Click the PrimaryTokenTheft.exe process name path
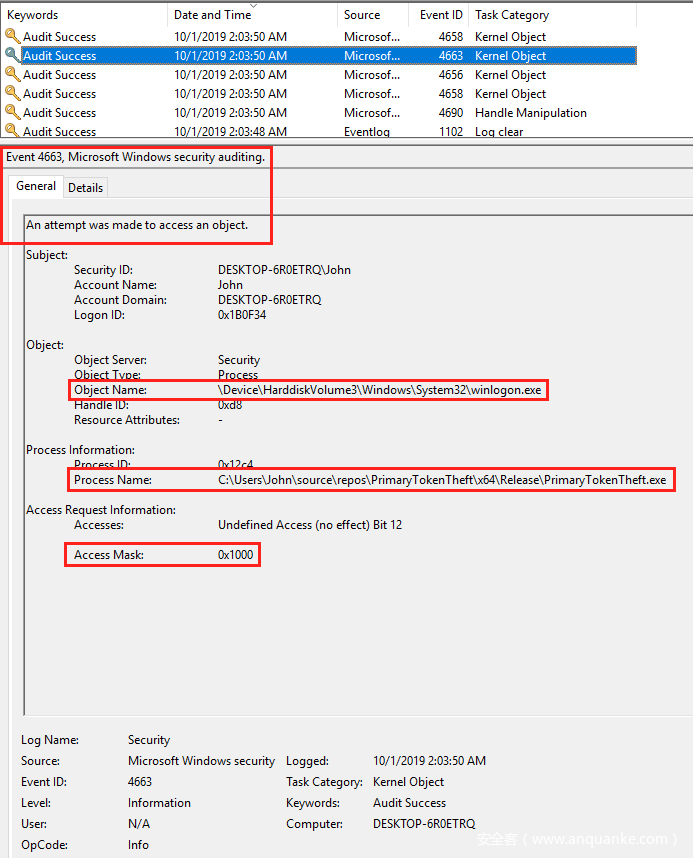This screenshot has height=858, width=693. (x=441, y=480)
